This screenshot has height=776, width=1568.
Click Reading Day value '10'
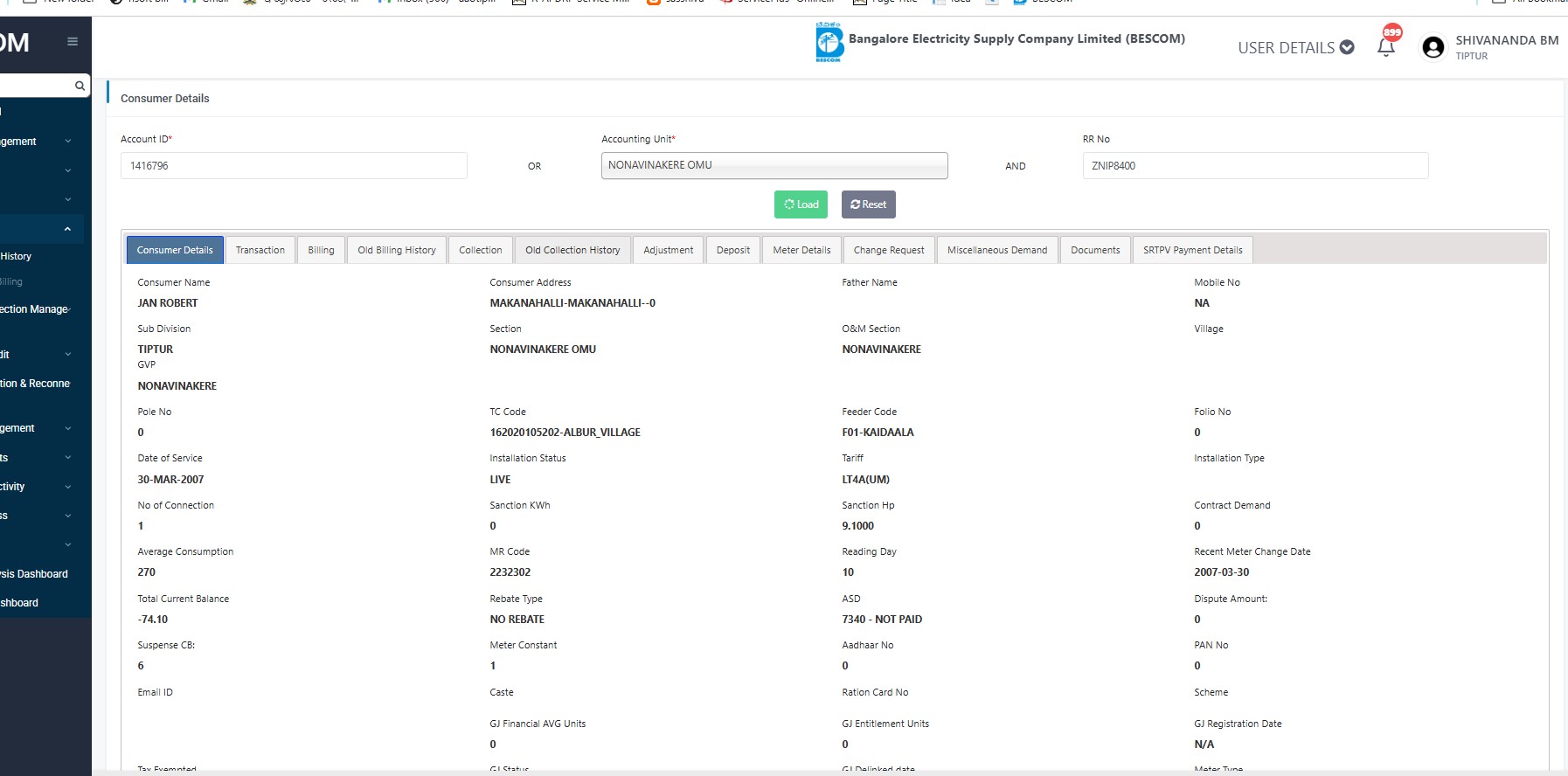coord(848,572)
